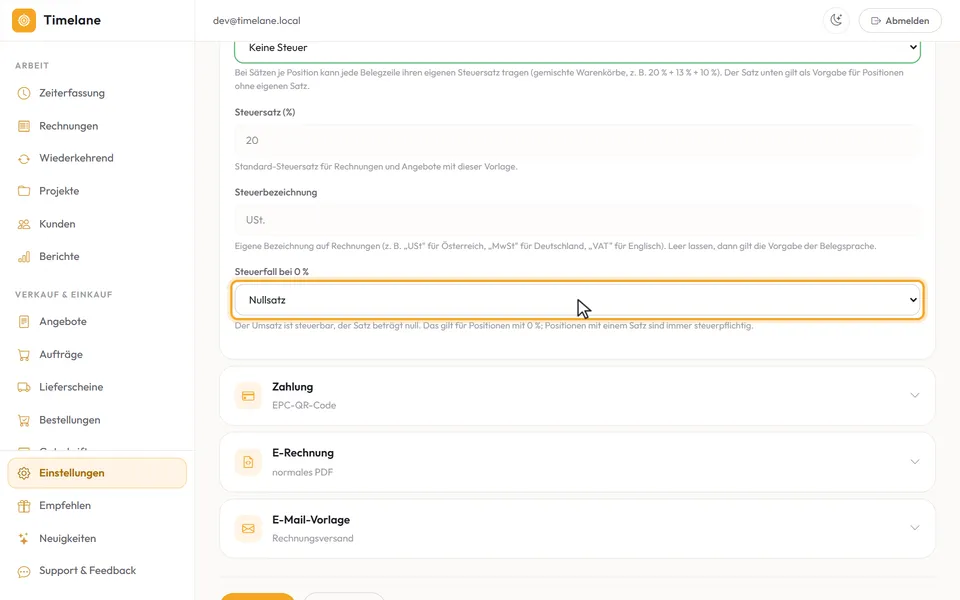Expand the E-Rechnung section chevron
Viewport: 960px width, 600px height.
[915, 462]
